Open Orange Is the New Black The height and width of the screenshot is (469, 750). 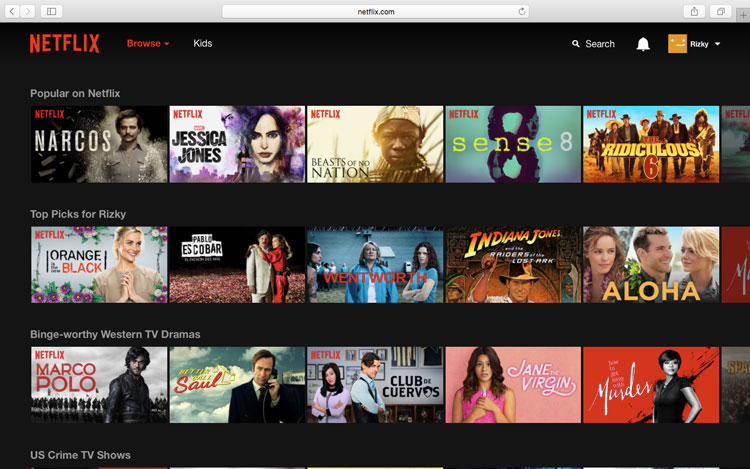99,265
